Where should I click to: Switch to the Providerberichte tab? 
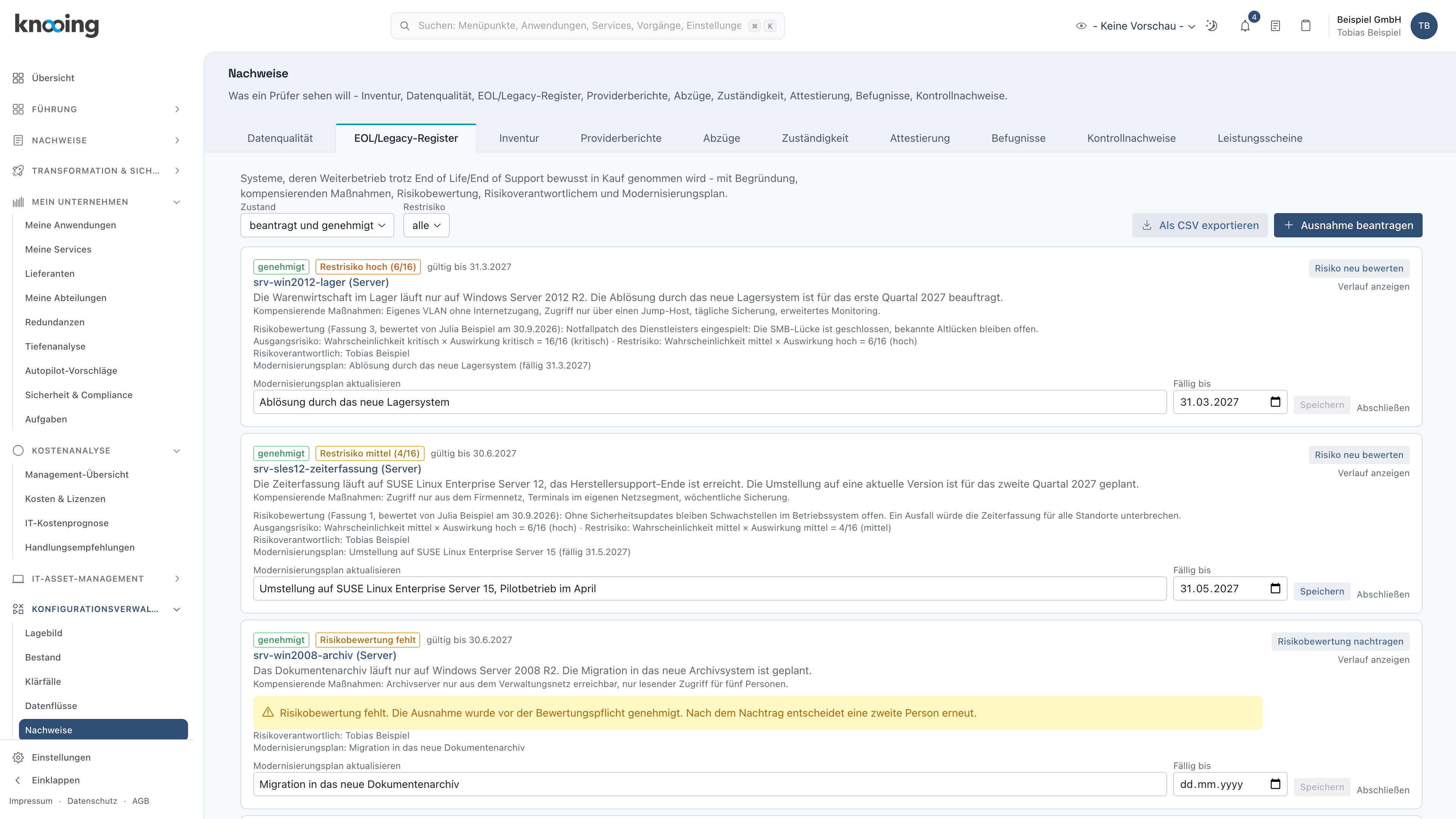(x=621, y=138)
